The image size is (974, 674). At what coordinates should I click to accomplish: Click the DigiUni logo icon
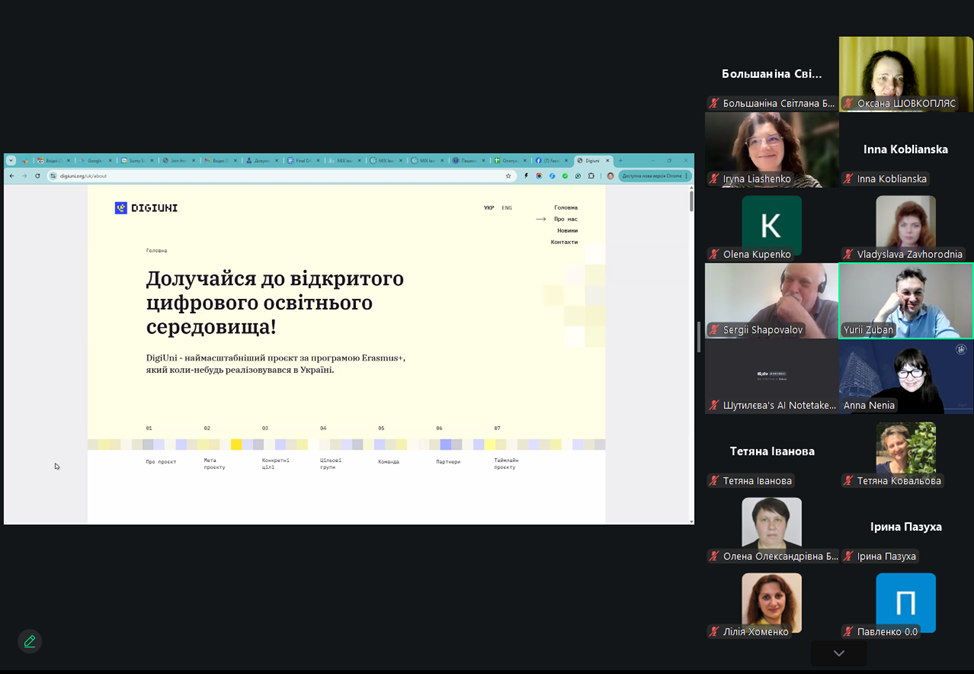tap(121, 208)
